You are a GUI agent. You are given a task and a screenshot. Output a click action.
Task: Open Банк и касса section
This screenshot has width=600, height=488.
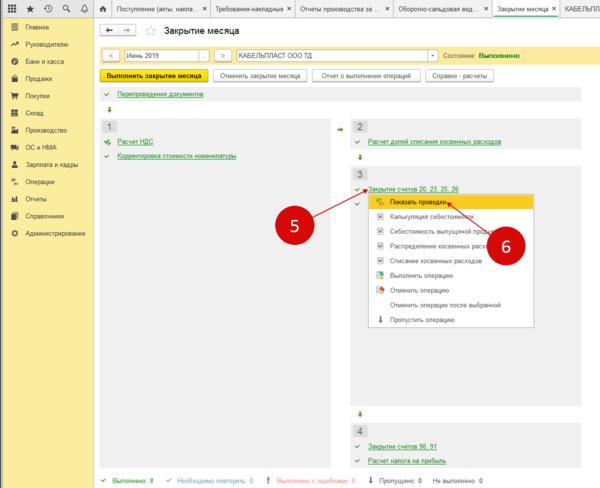point(44,62)
